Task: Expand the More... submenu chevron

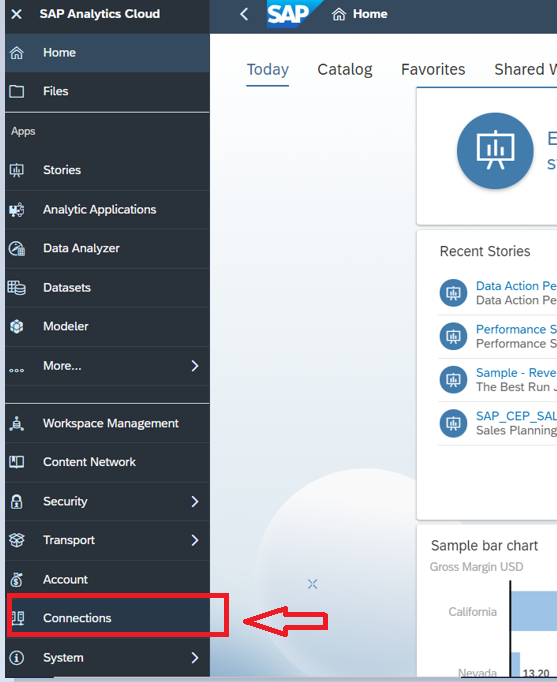Action: tap(195, 366)
